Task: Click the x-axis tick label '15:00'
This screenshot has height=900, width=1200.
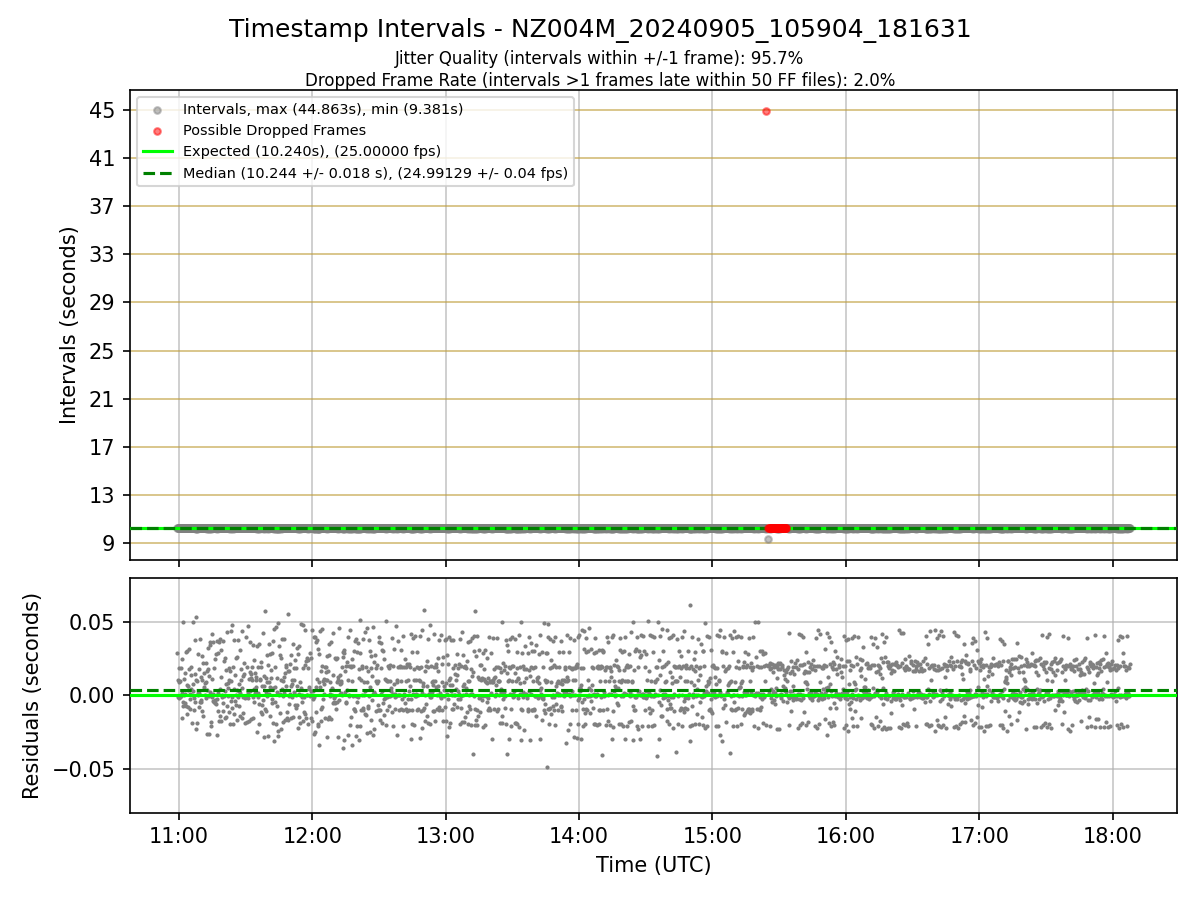Action: (712, 834)
